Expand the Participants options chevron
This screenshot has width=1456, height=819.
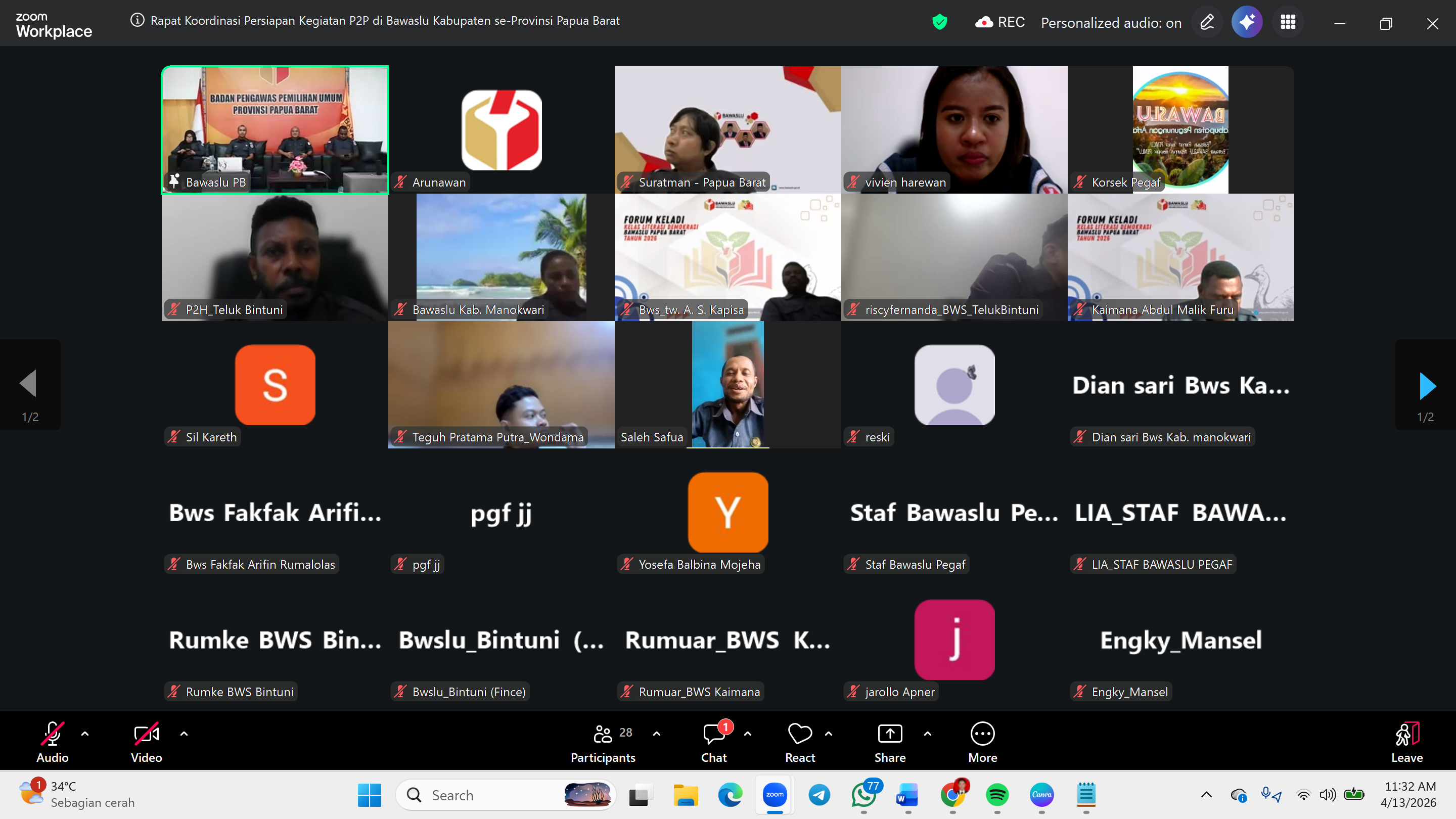(x=656, y=734)
